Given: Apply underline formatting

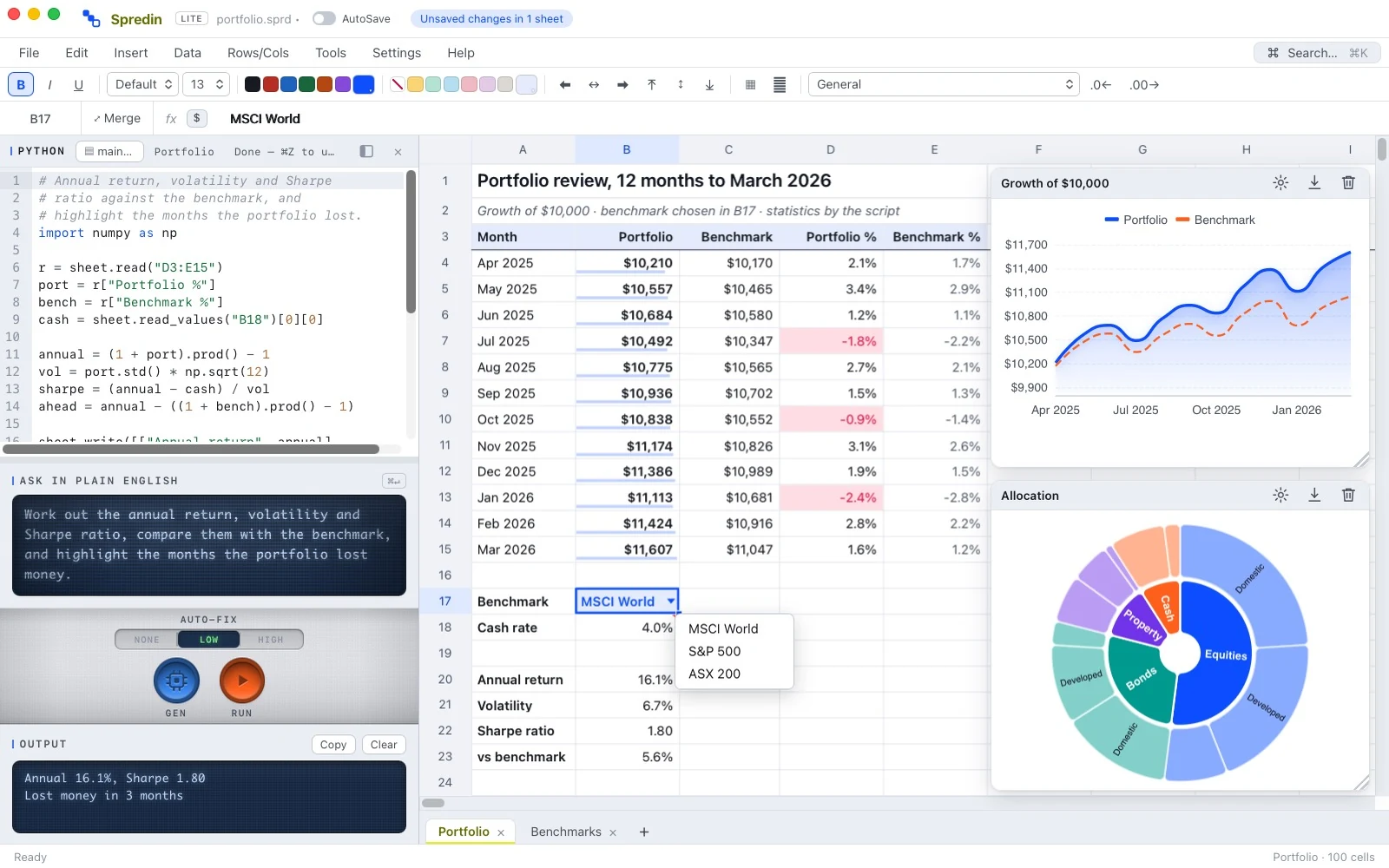Looking at the screenshot, I should [78, 84].
